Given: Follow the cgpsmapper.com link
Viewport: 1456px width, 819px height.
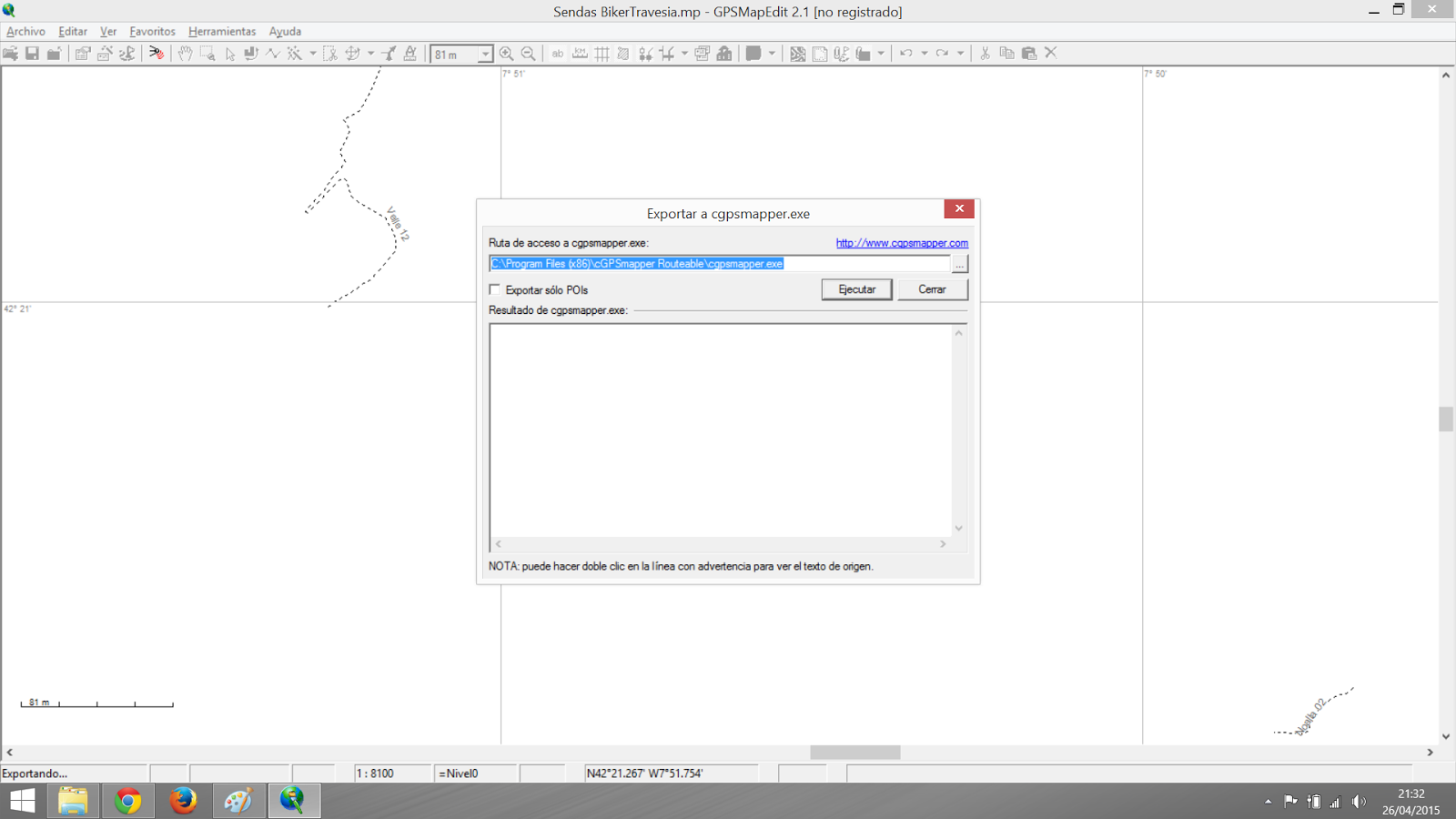Looking at the screenshot, I should [x=901, y=243].
